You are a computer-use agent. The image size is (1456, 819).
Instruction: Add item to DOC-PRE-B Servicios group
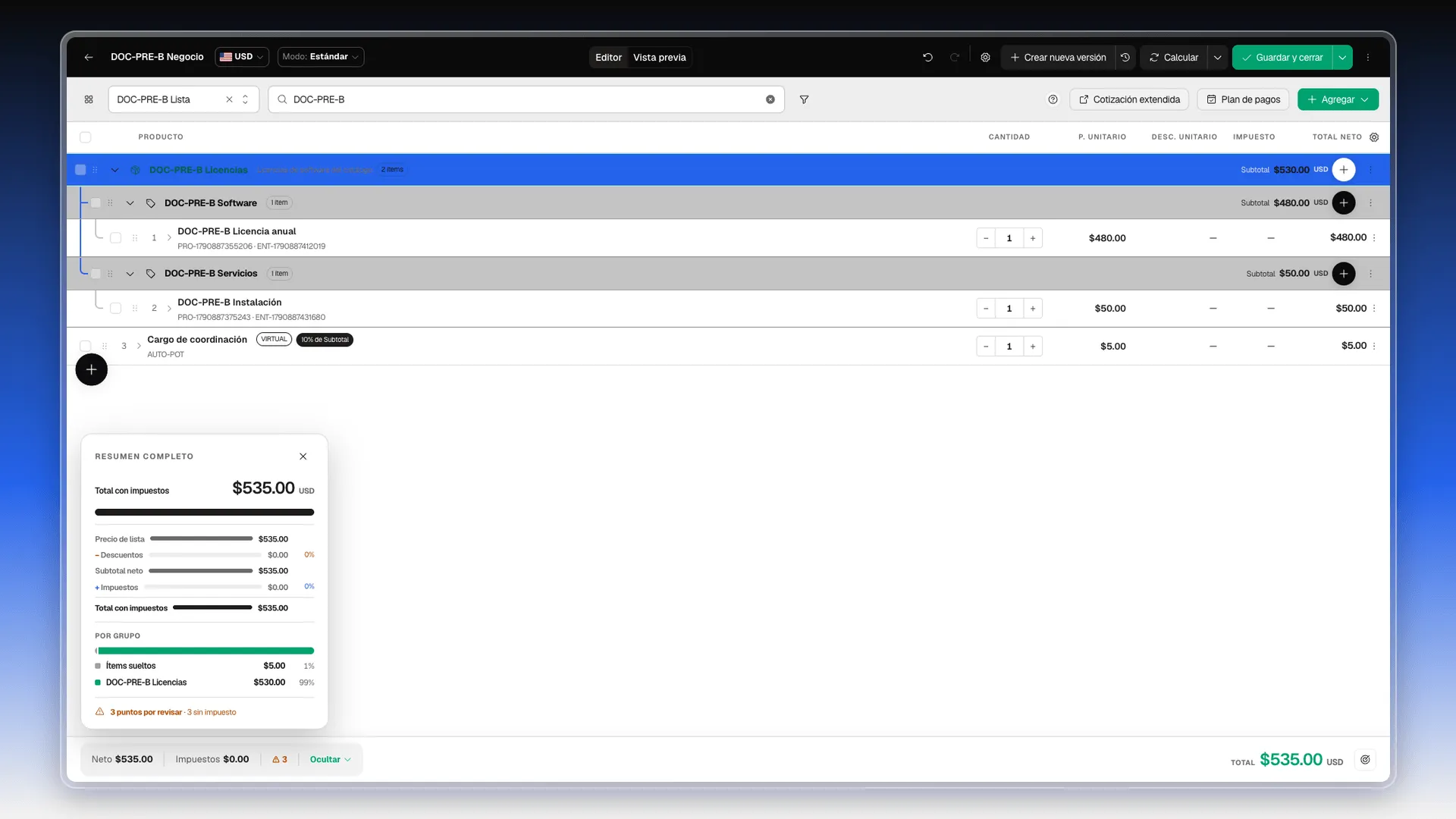[1344, 274]
